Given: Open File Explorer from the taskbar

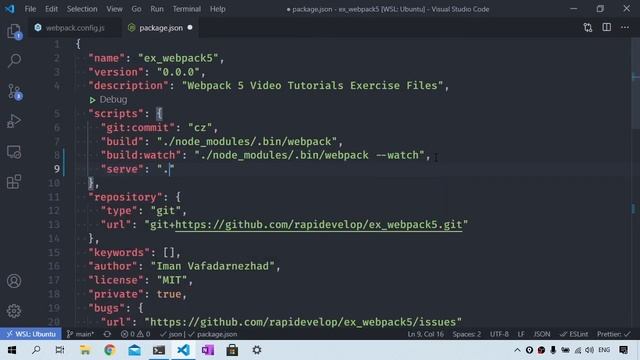Looking at the screenshot, I should [85, 350].
